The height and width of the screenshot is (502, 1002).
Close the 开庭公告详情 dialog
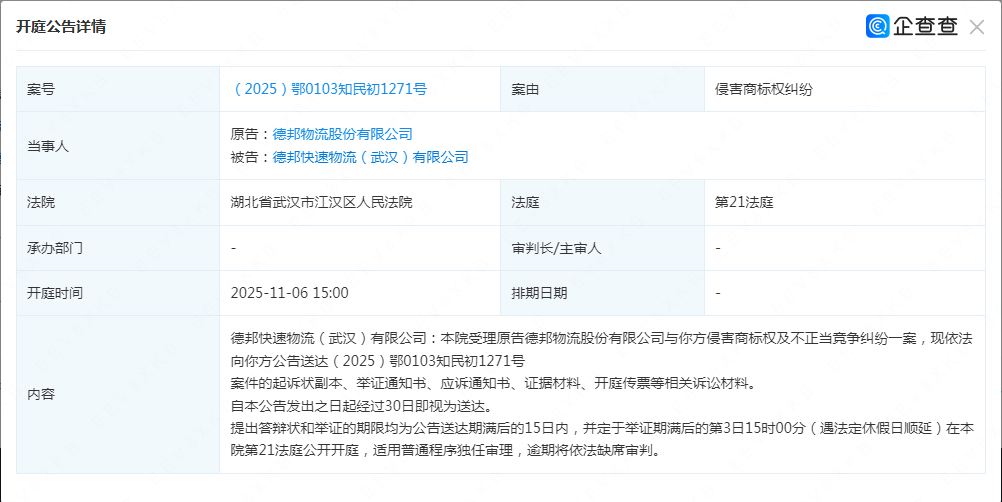[977, 27]
